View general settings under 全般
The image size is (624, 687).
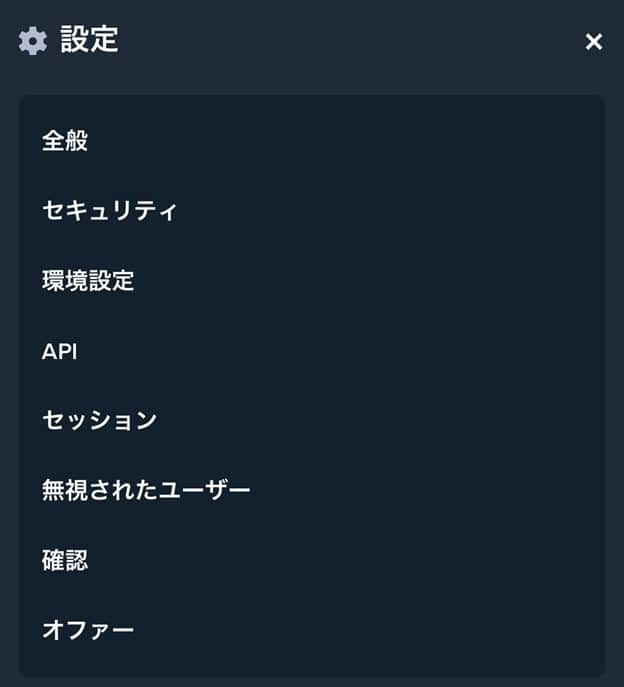[65, 141]
